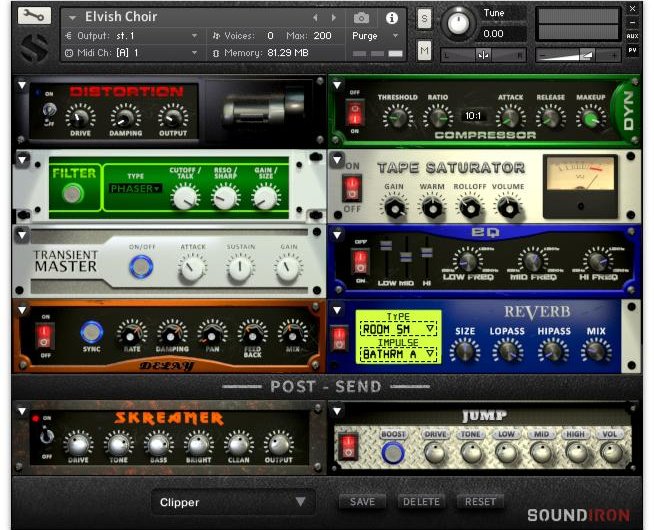Expand the Clipper preset dropdown

[x=234, y=502]
